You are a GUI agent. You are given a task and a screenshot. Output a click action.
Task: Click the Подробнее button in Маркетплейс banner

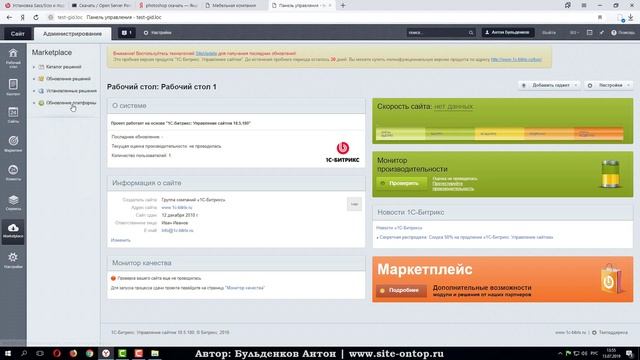401,290
